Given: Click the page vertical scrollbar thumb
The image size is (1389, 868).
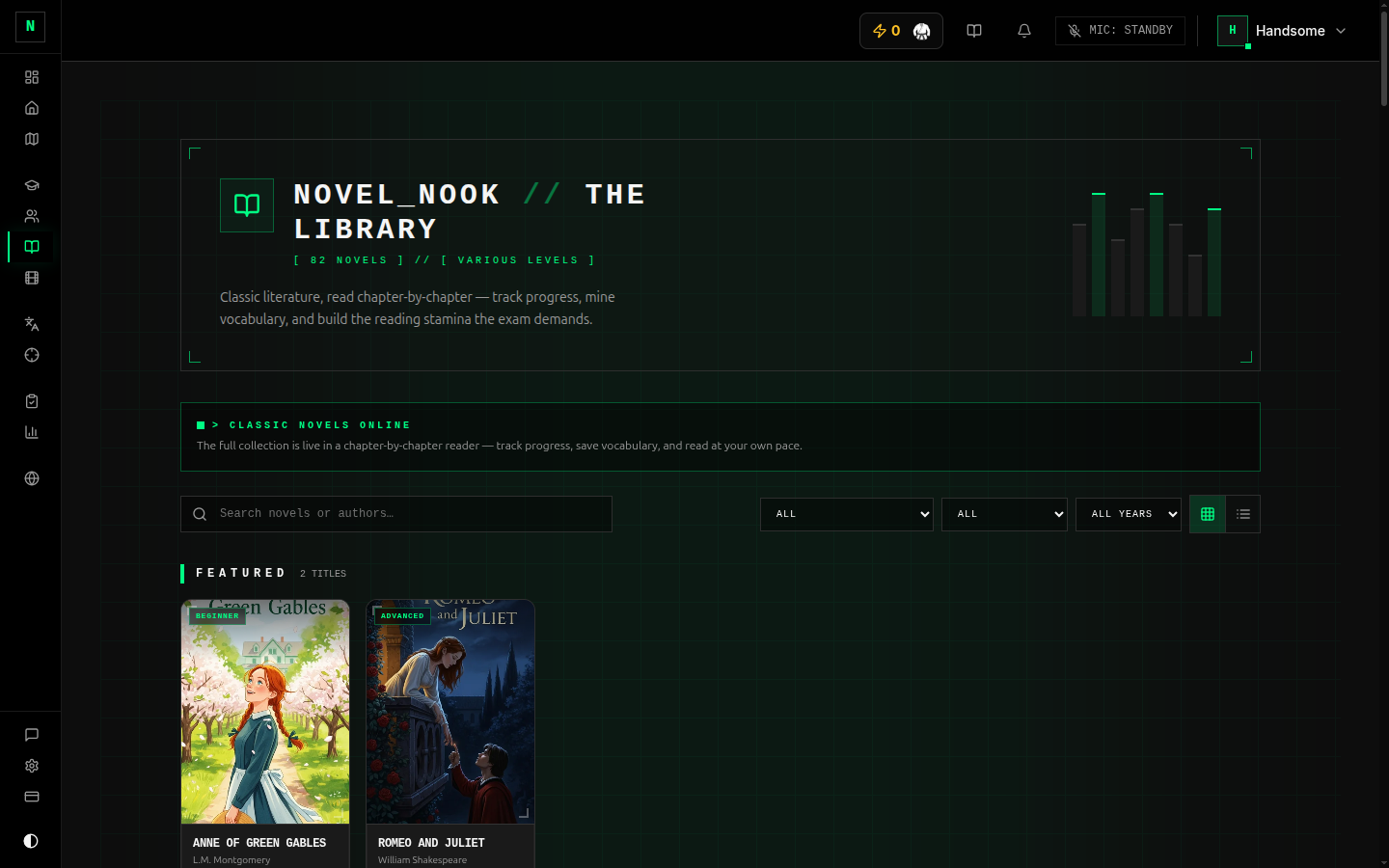Looking at the screenshot, I should (1383, 58).
